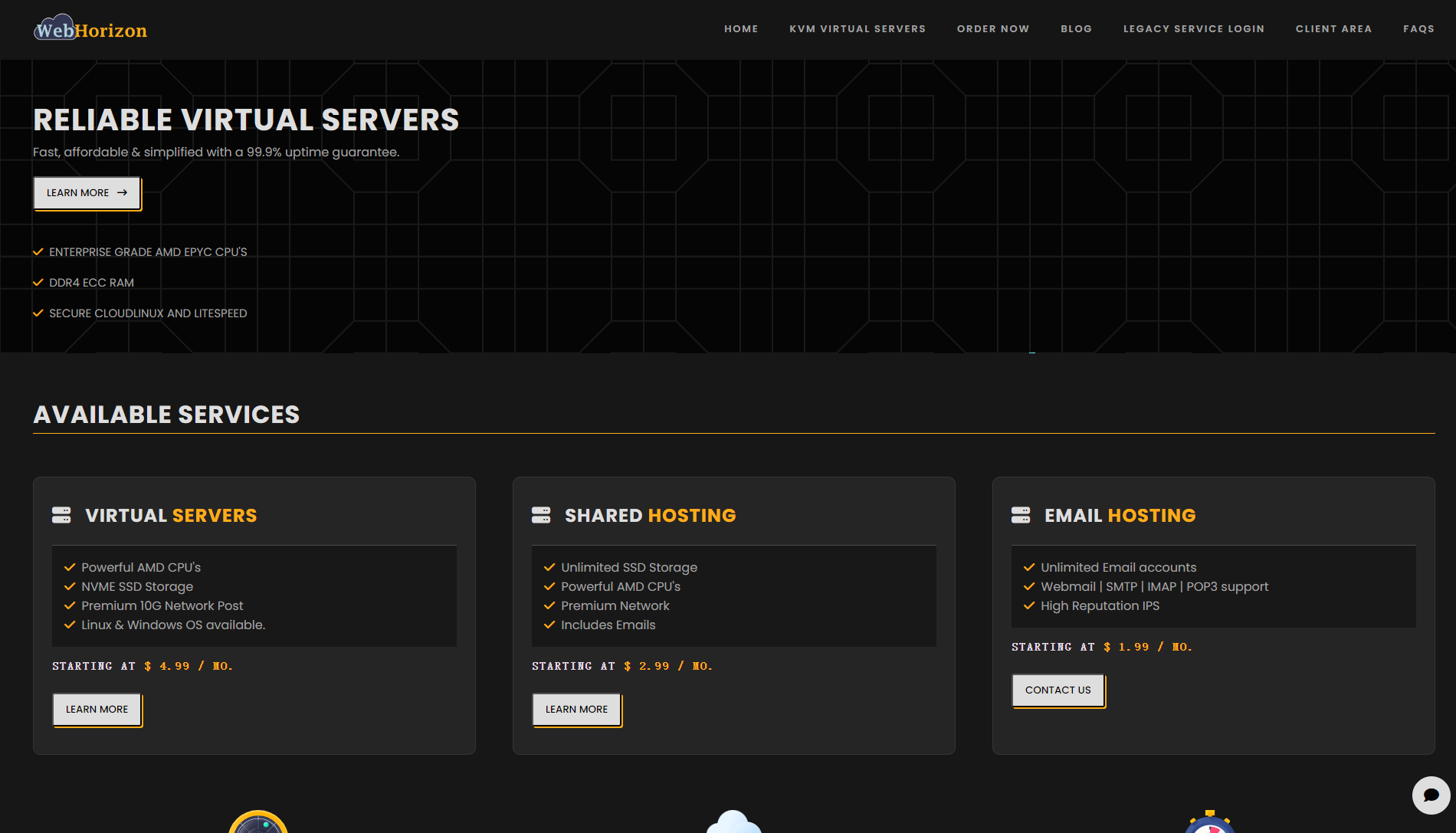The image size is (1456, 833).
Task: Click Learn More under Shared Hosting
Action: pyautogui.click(x=576, y=710)
